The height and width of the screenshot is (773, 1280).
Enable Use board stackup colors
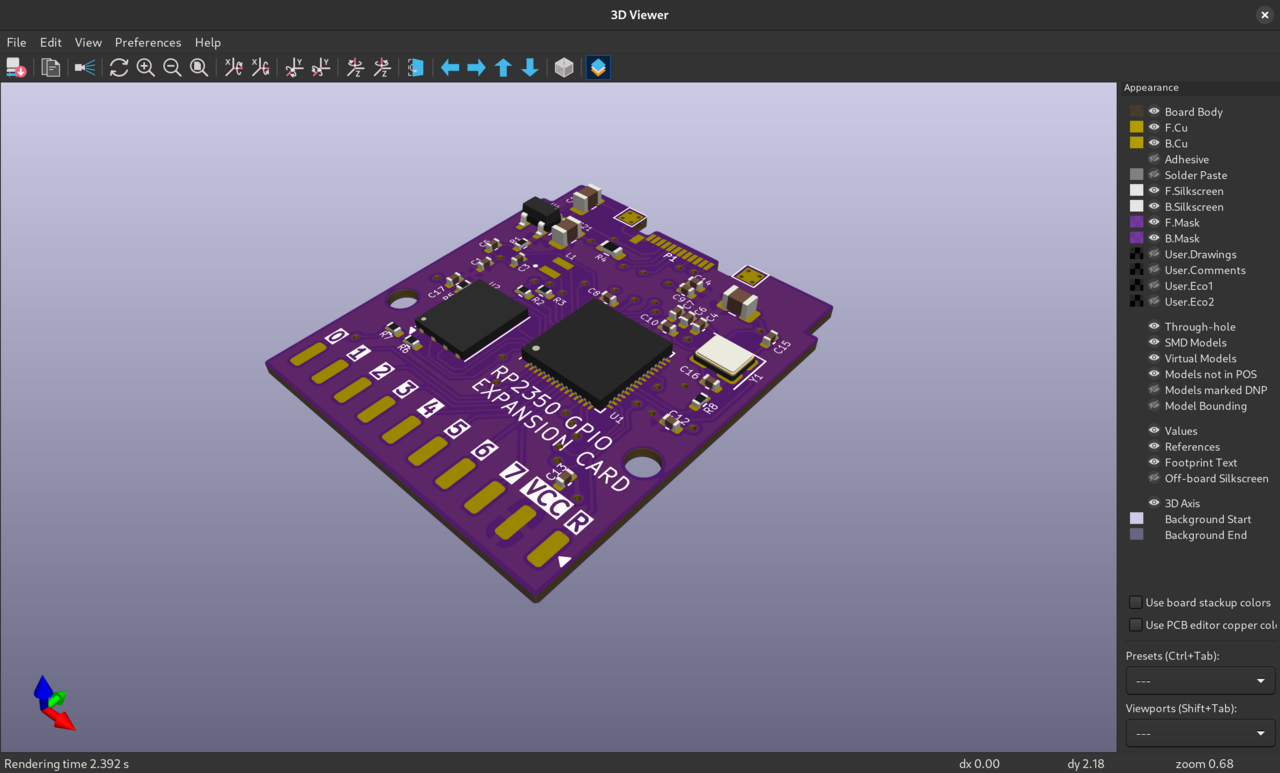tap(1136, 603)
